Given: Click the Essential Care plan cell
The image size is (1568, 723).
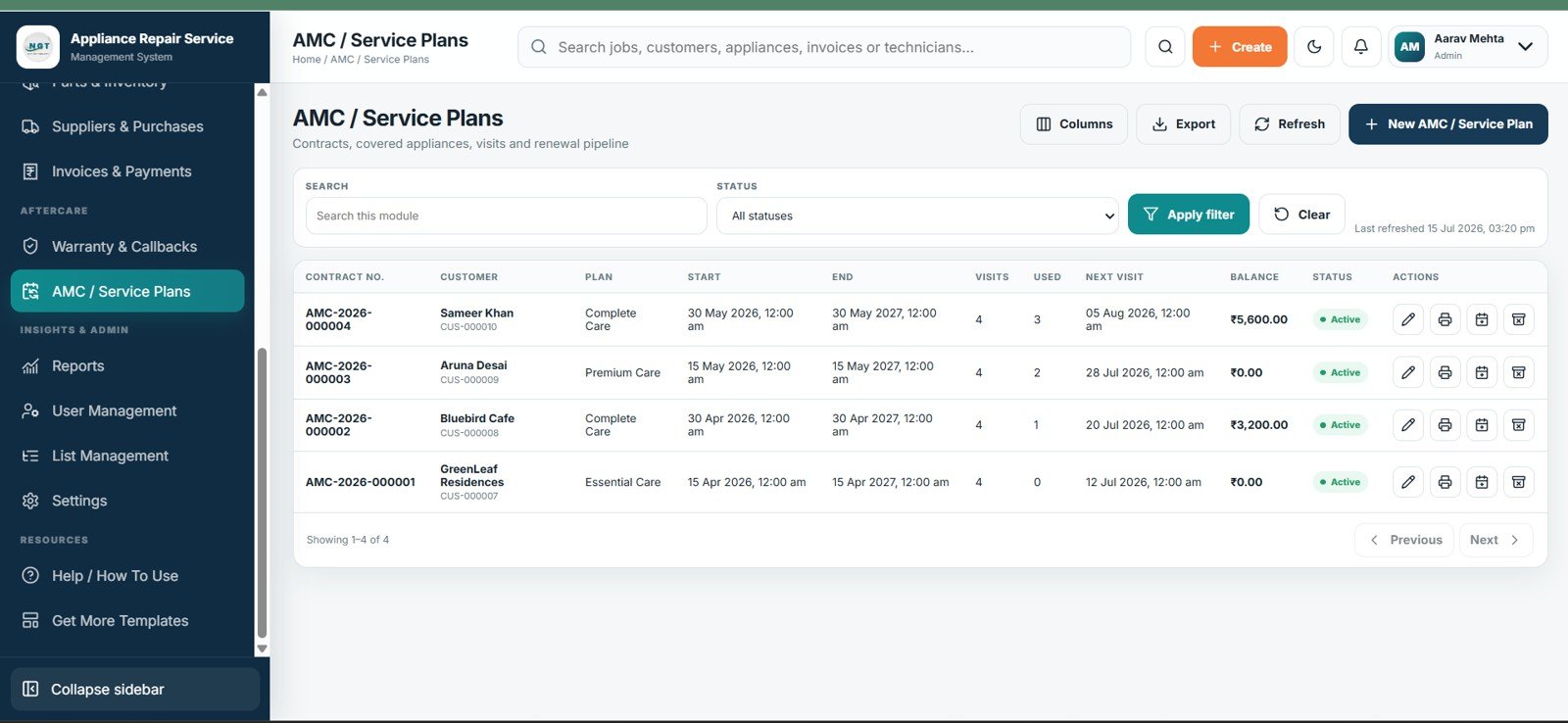Looking at the screenshot, I should pyautogui.click(x=622, y=482).
